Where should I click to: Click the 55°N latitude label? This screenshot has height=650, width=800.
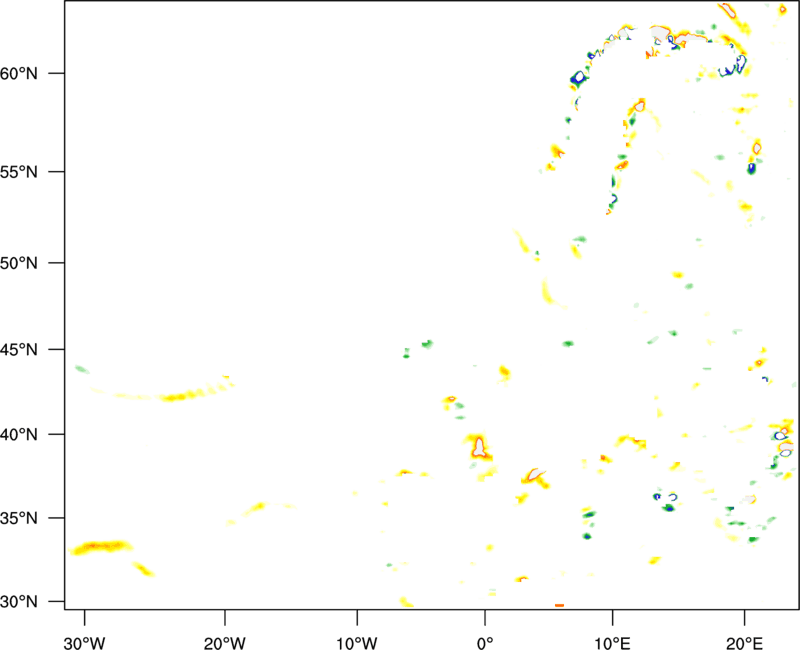19,171
